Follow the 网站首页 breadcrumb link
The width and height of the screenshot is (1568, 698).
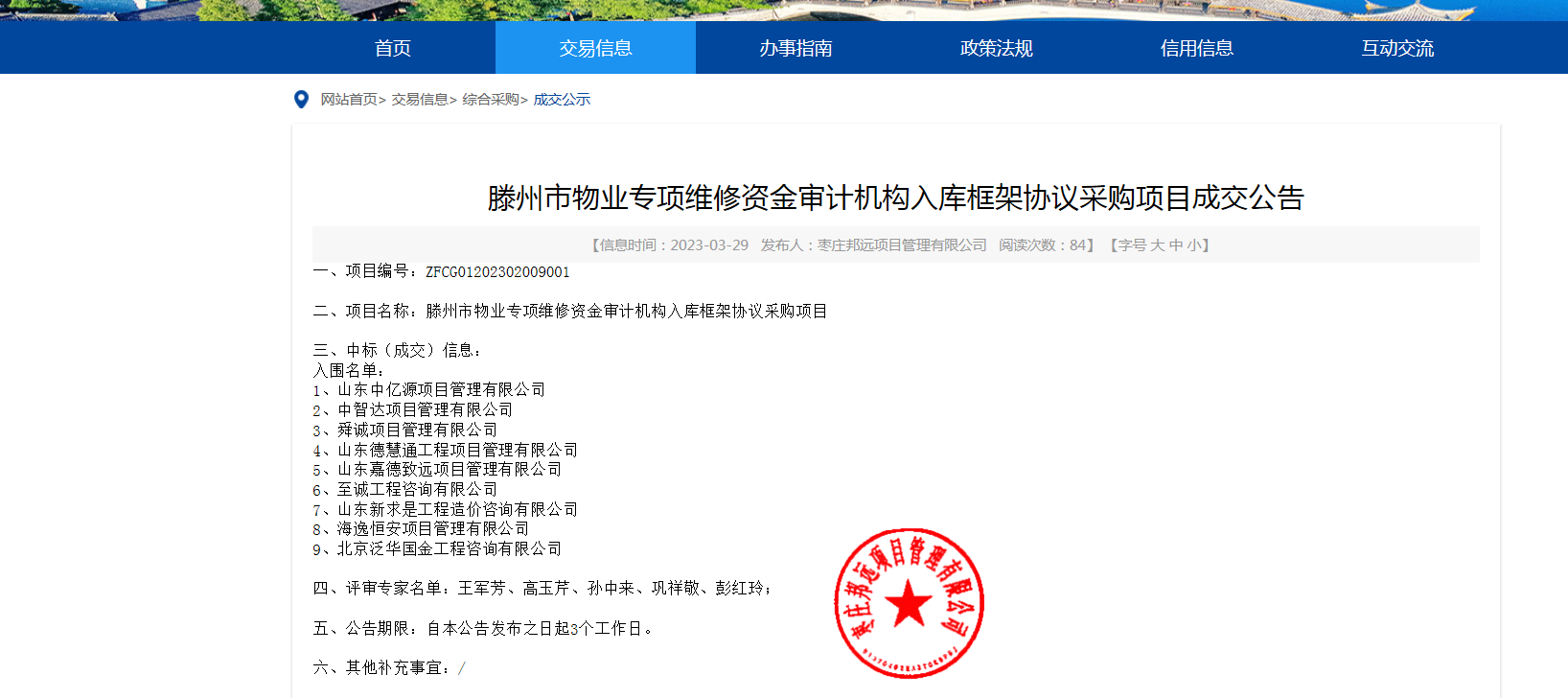[x=349, y=100]
